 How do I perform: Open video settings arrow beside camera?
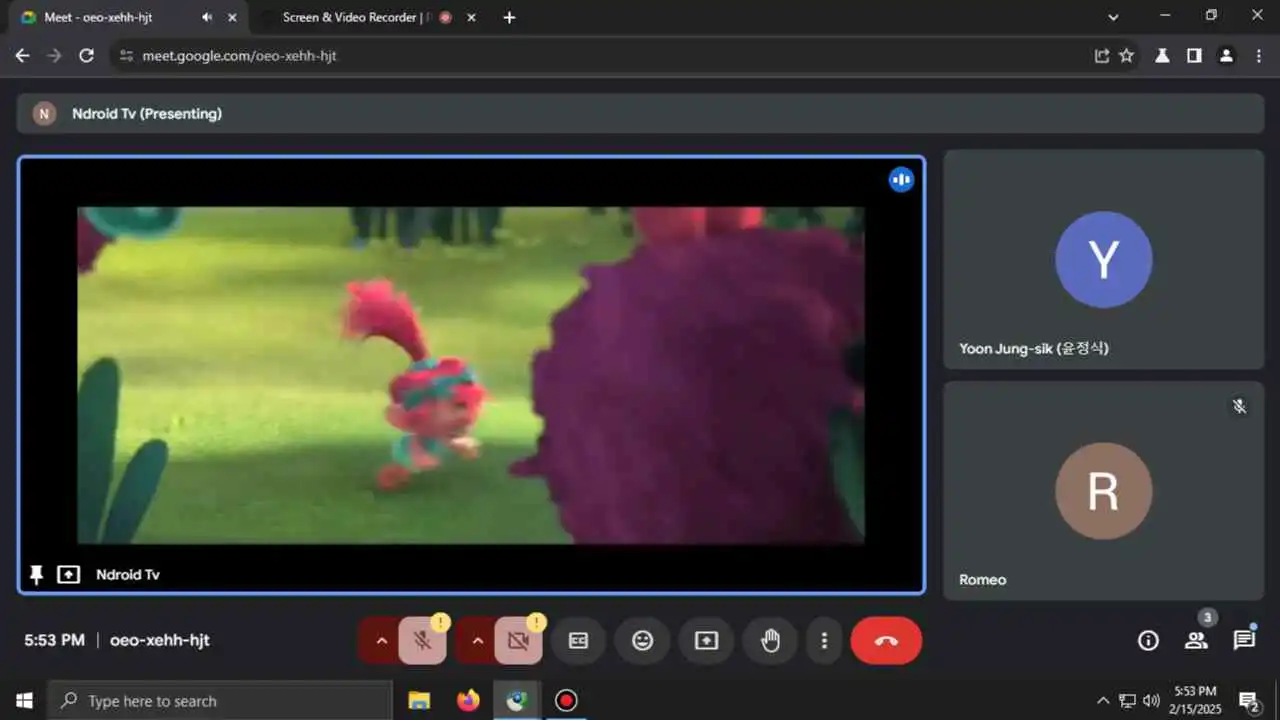(x=477, y=641)
